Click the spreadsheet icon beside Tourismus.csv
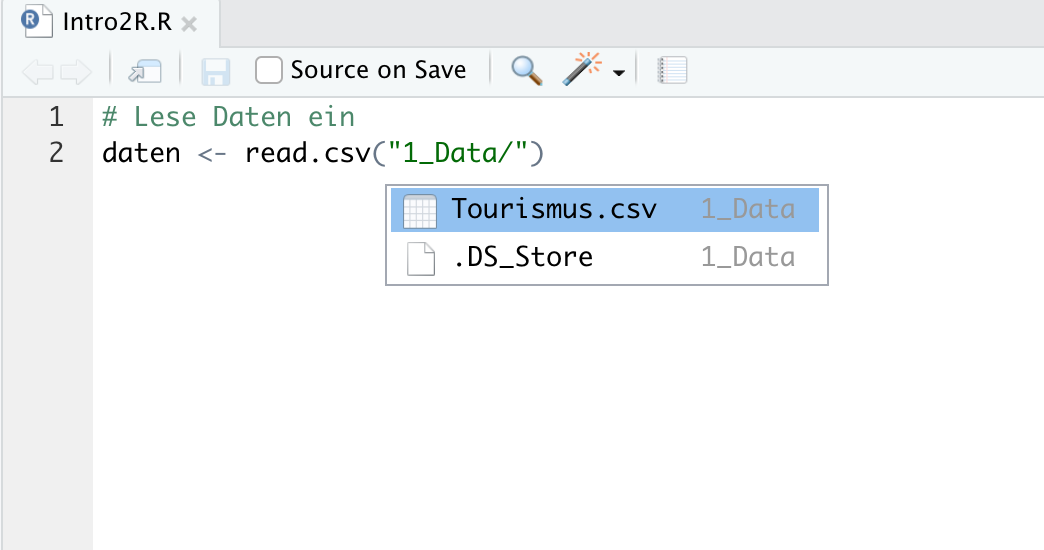Image resolution: width=1044 pixels, height=550 pixels. (x=420, y=211)
